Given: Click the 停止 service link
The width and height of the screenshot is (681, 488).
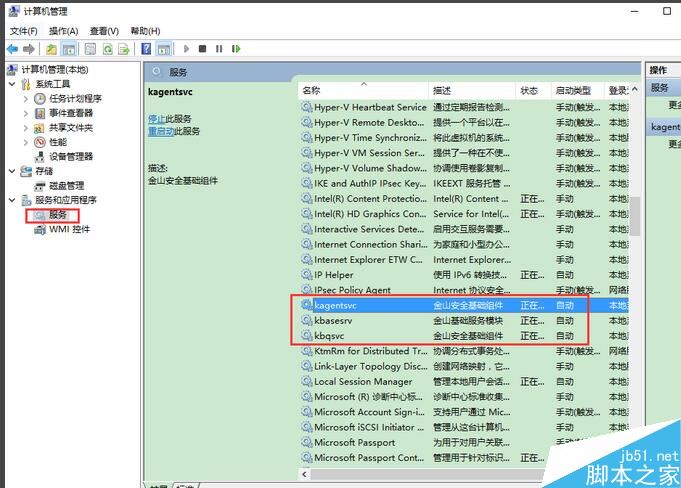Looking at the screenshot, I should pos(157,118).
